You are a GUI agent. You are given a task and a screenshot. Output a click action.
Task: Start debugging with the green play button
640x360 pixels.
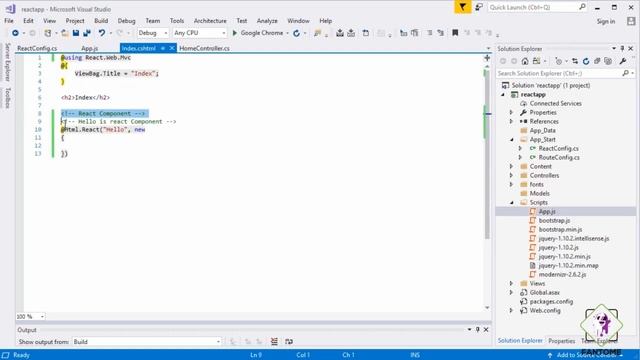coord(235,33)
